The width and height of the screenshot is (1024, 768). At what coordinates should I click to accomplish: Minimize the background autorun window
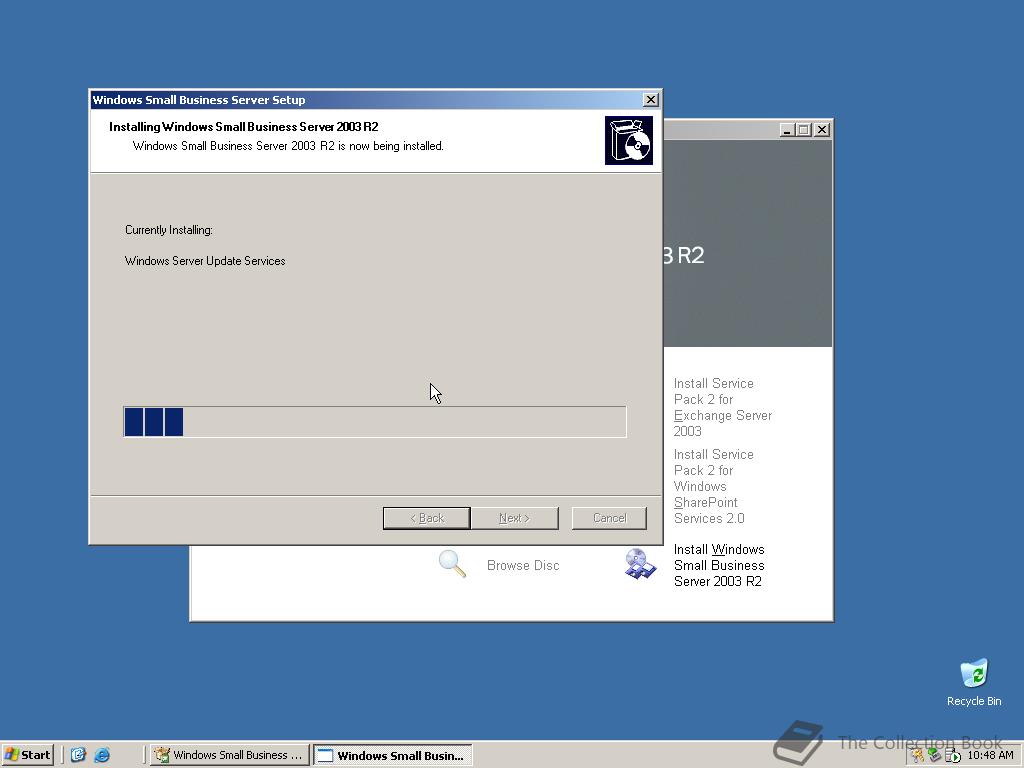(787, 130)
